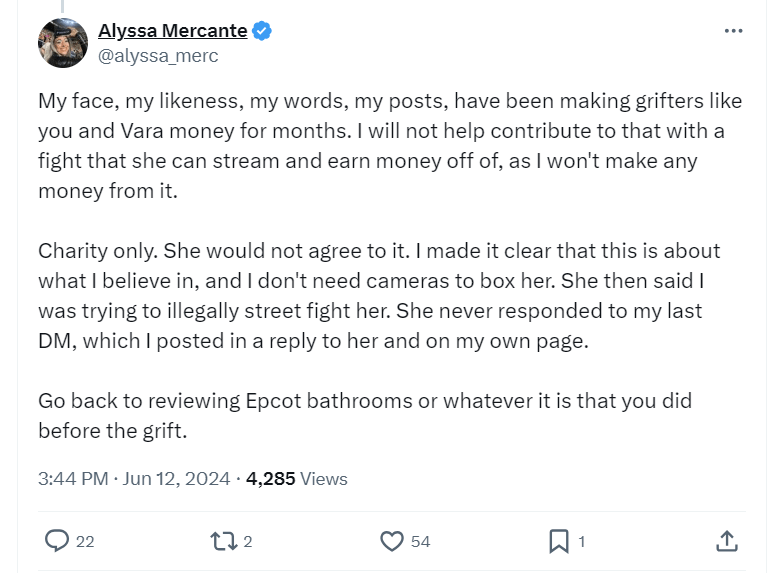Open the reply icon to comment

coord(58,541)
